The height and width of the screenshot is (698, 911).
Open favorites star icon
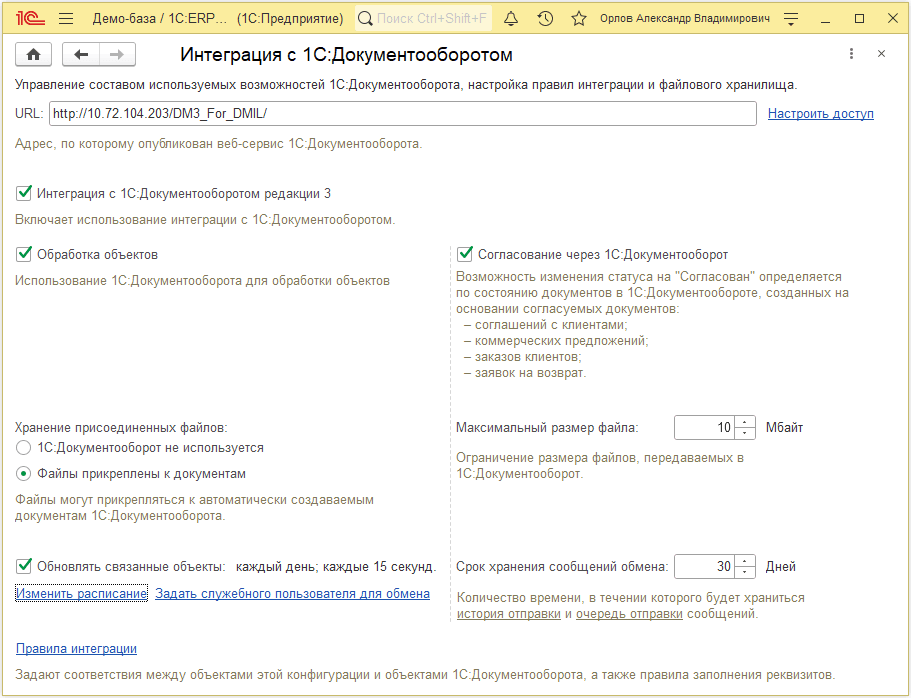point(578,19)
